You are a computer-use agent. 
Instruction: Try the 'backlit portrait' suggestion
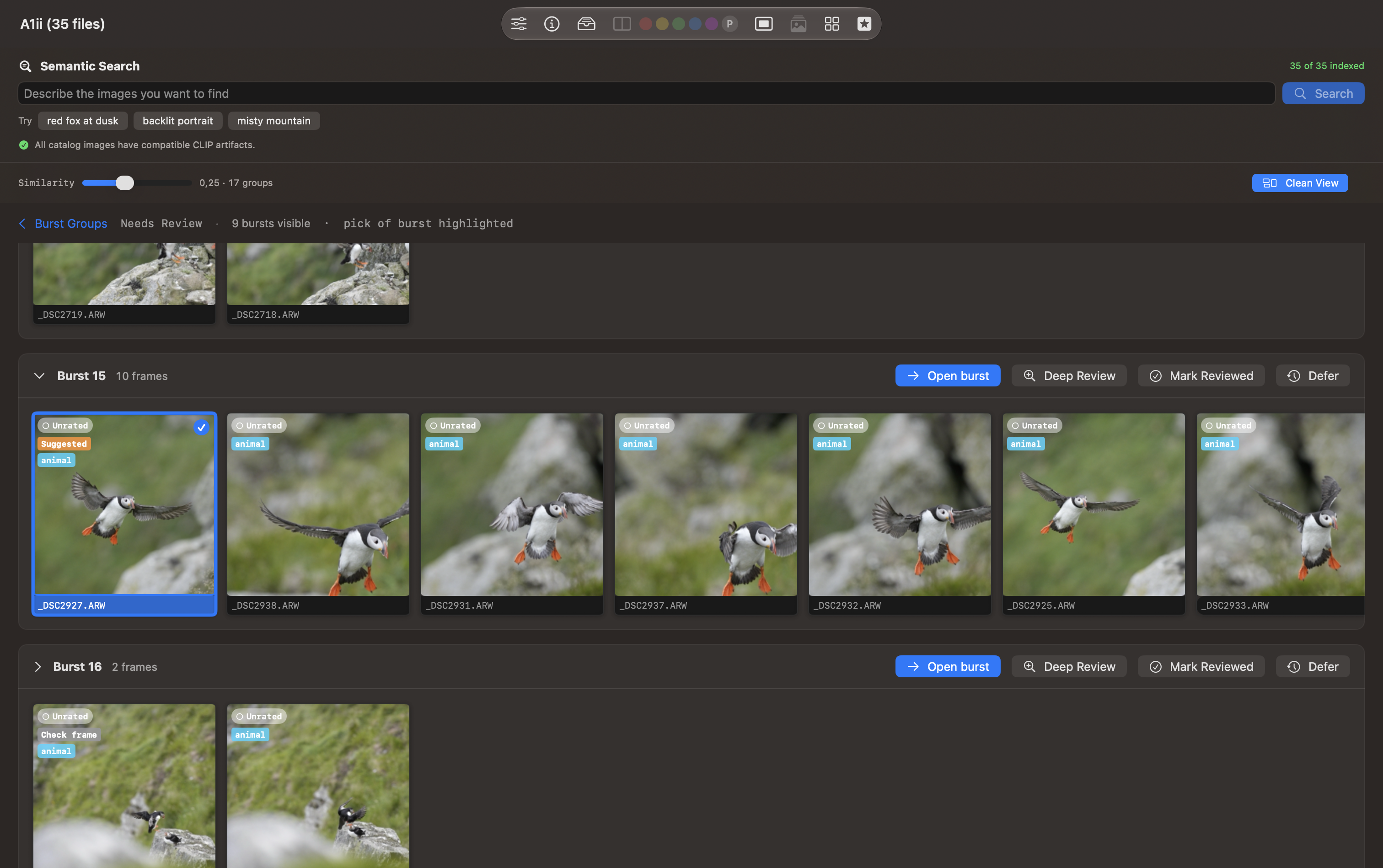point(177,121)
